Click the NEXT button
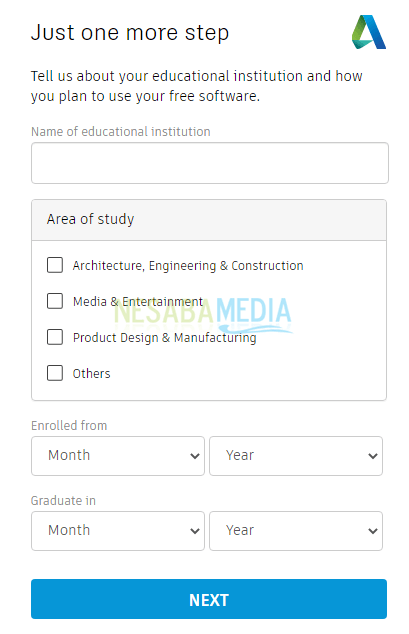409x634 pixels. click(x=209, y=599)
